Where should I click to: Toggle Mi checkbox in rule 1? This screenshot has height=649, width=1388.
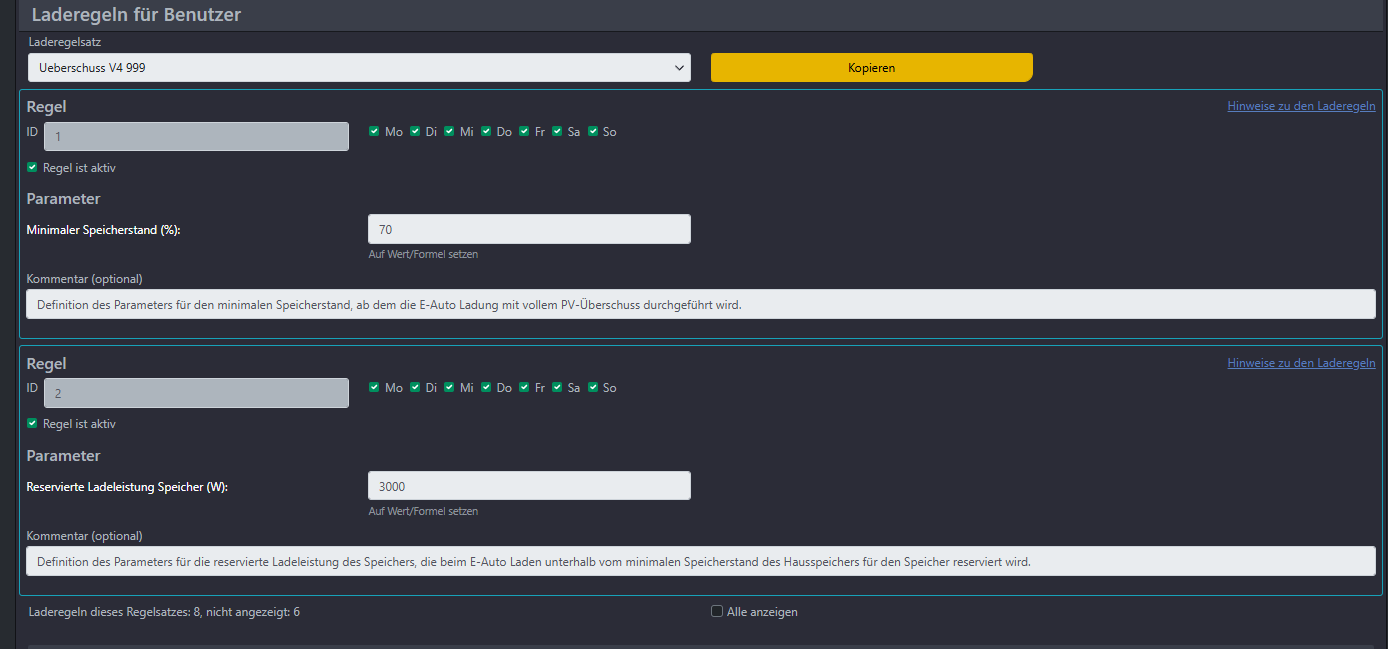[x=449, y=131]
